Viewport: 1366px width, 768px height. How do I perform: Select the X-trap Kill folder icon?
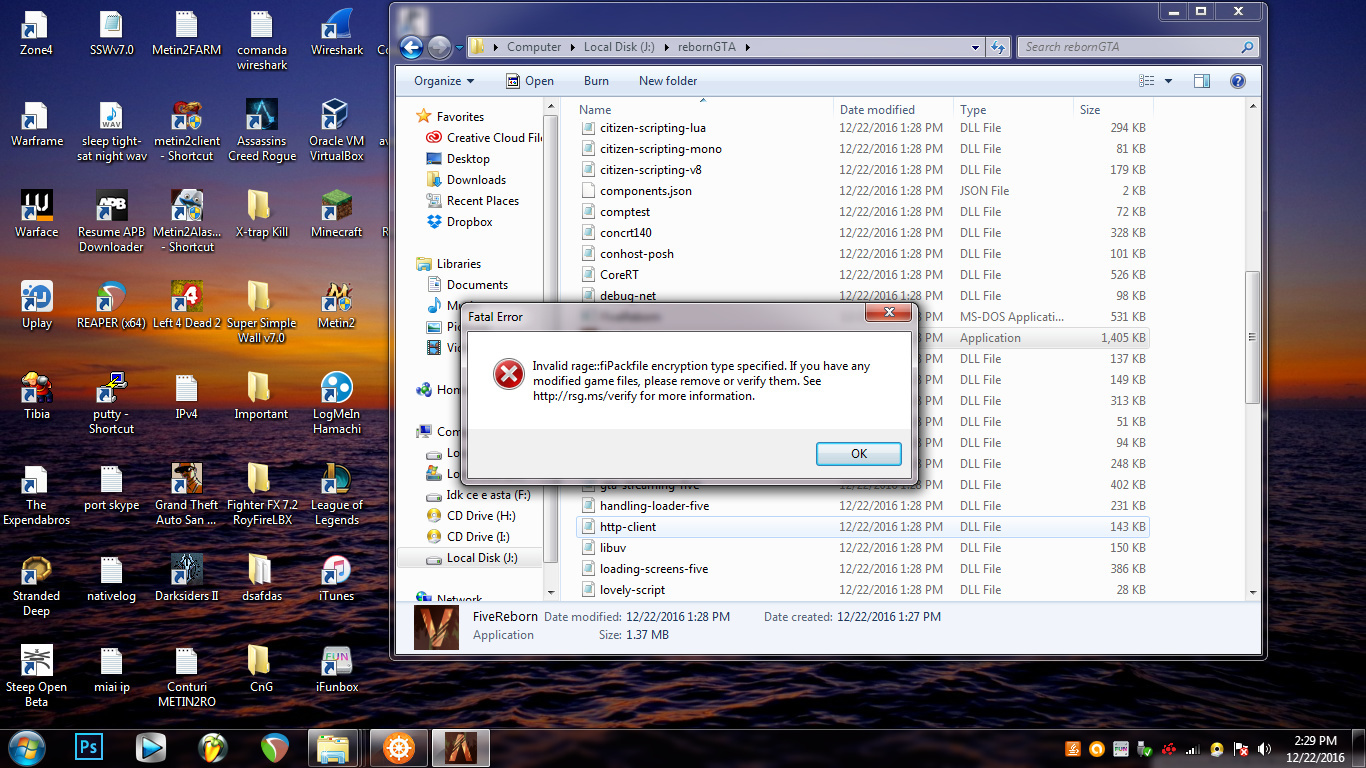click(262, 214)
